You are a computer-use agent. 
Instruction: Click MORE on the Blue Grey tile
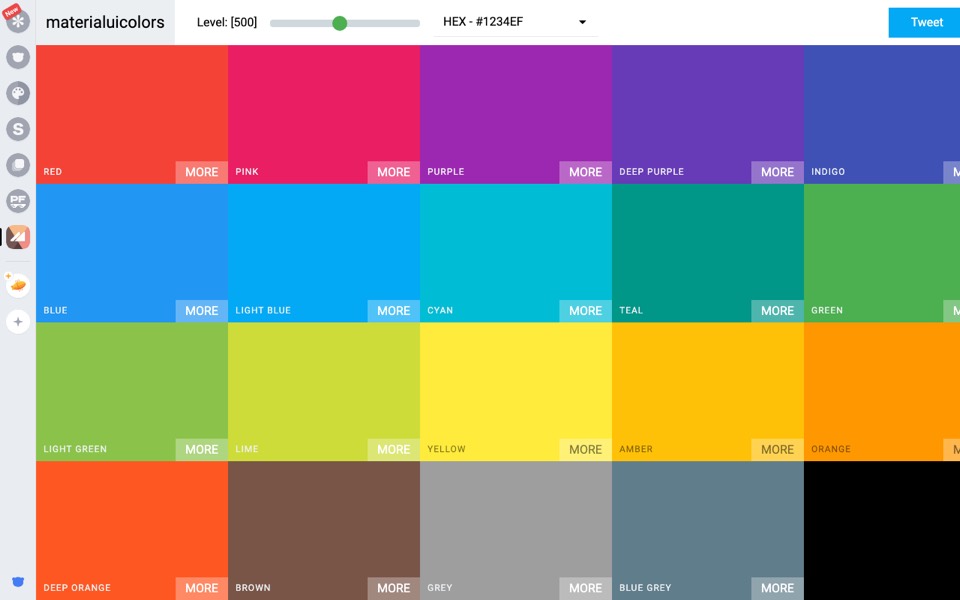tap(778, 588)
